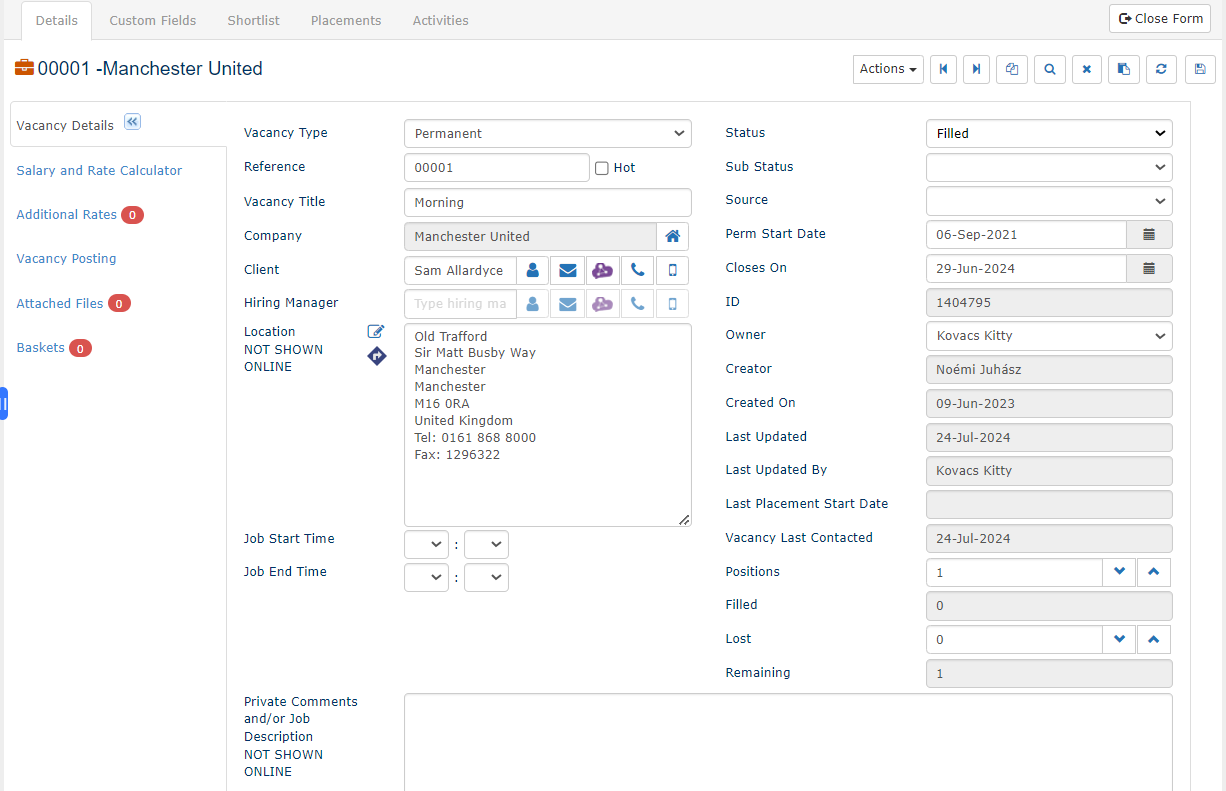1226x791 pixels.
Task: Increase the Positions value
Action: pos(1153,572)
